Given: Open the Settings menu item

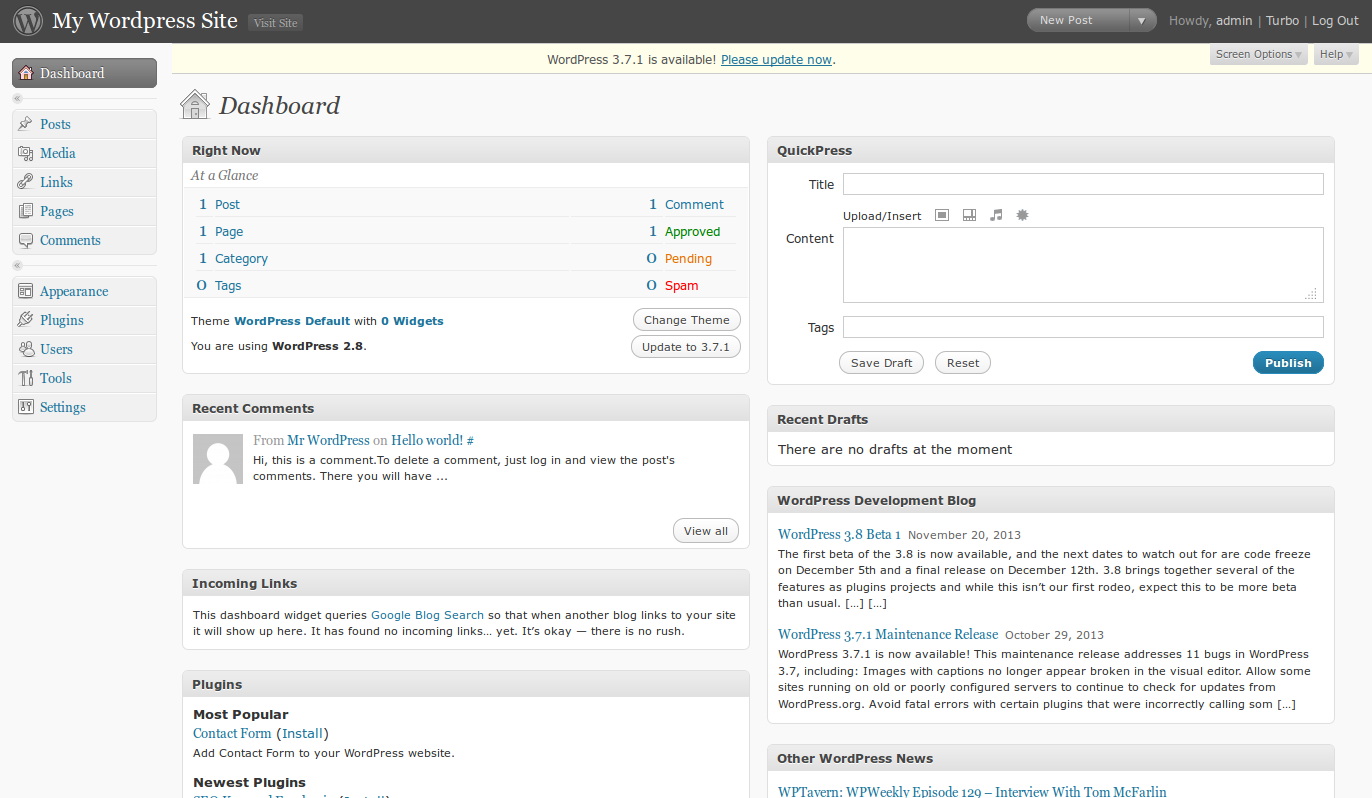Looking at the screenshot, I should click(84, 407).
